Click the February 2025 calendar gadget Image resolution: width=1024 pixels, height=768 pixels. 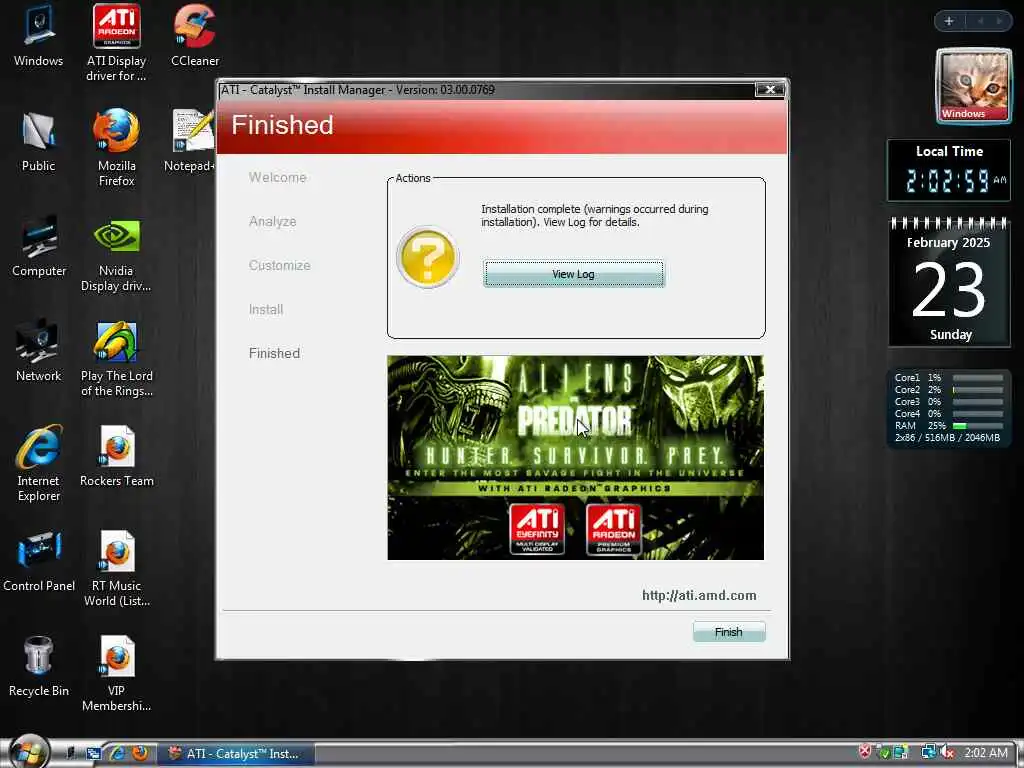949,281
